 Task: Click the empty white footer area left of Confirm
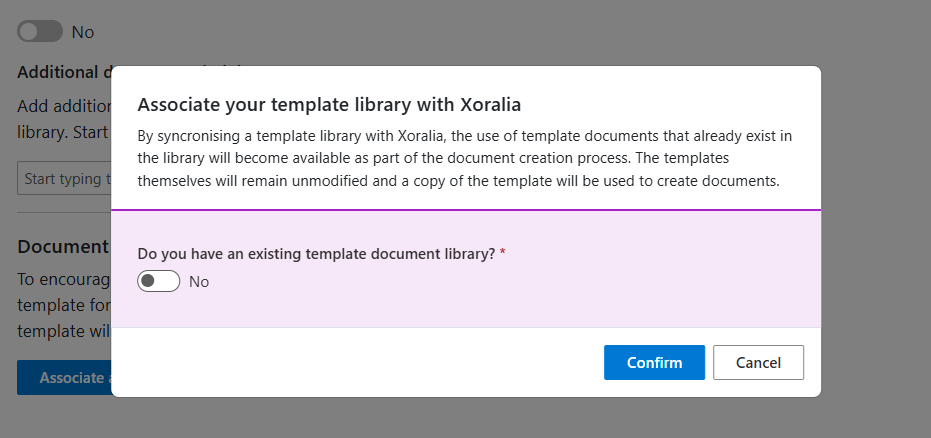coord(356,362)
